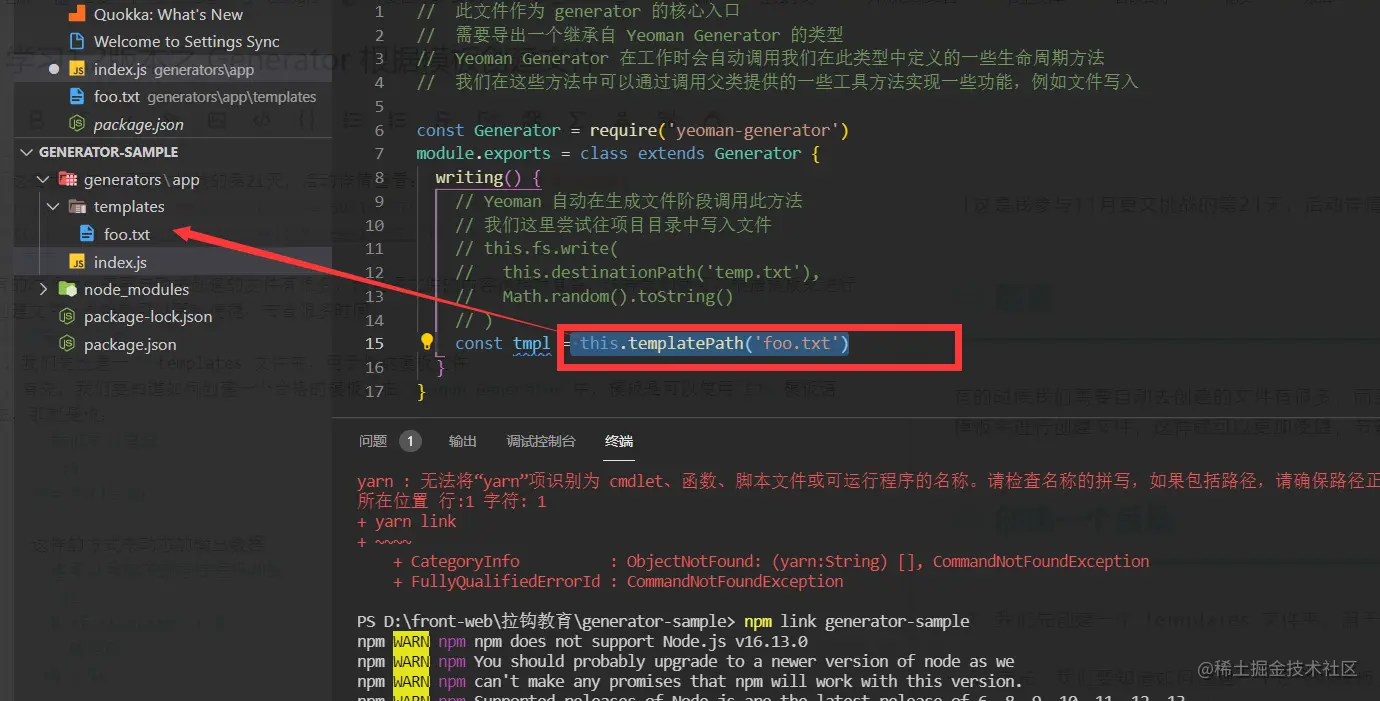
Task: Open package.json below package-lock.json
Action: point(130,344)
